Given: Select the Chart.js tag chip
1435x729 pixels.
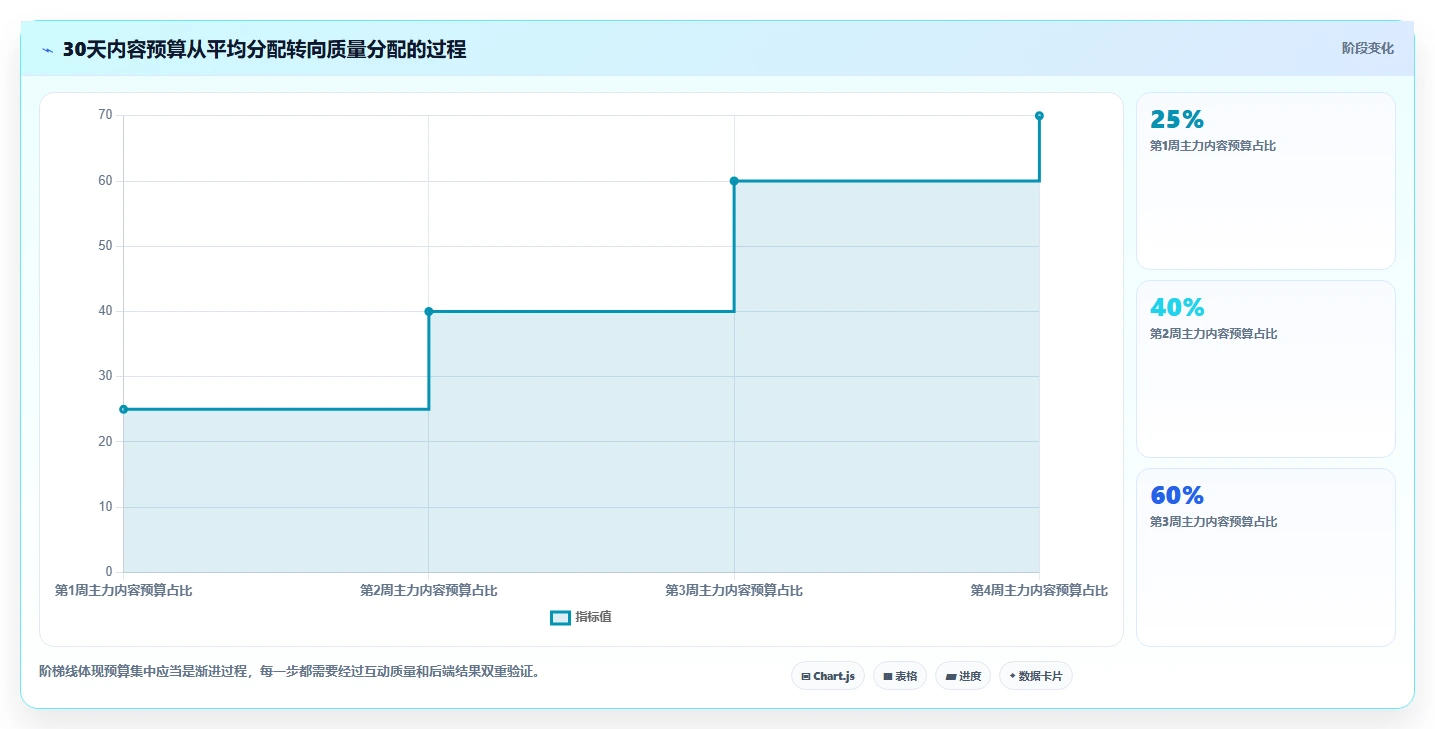Looking at the screenshot, I should coord(827,676).
